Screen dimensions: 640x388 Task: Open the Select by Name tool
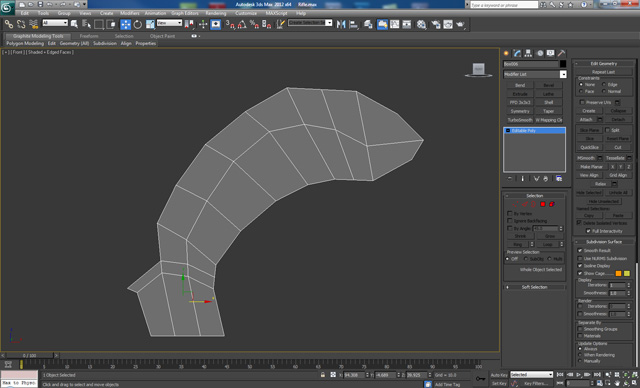(87, 24)
